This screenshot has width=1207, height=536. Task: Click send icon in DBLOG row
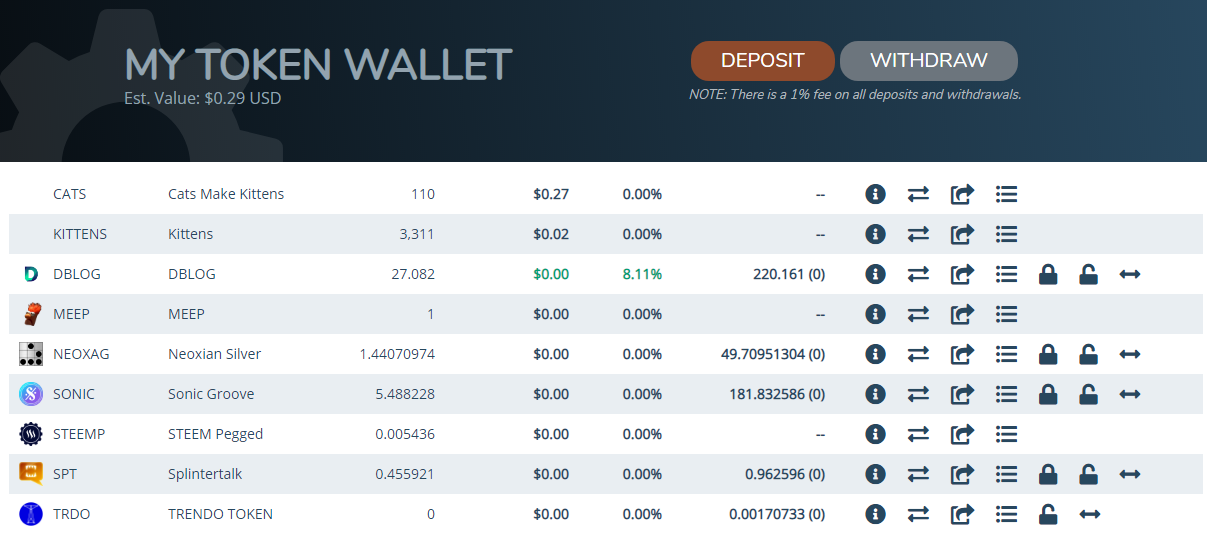[962, 274]
